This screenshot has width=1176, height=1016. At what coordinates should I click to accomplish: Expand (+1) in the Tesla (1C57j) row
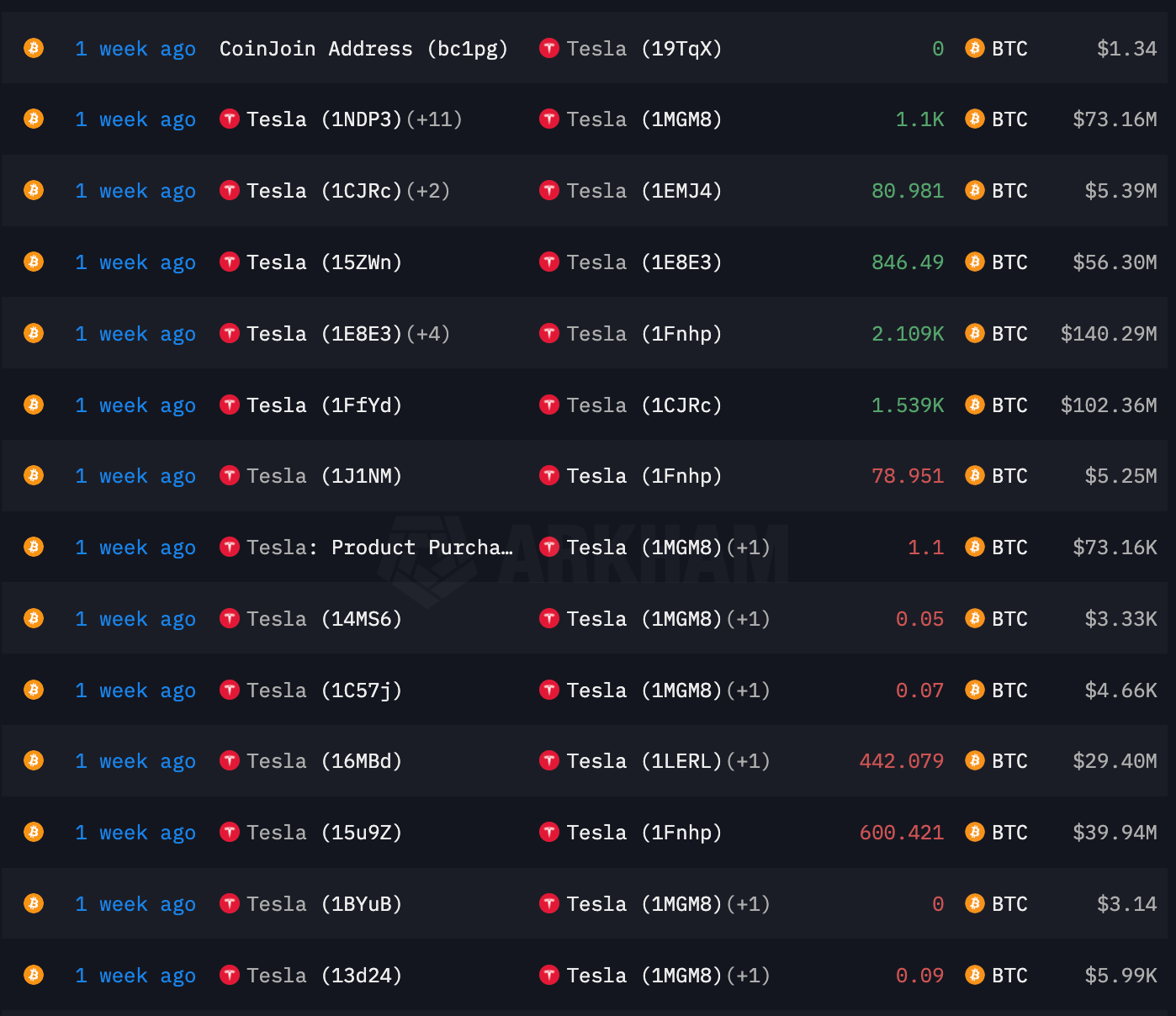point(749,691)
